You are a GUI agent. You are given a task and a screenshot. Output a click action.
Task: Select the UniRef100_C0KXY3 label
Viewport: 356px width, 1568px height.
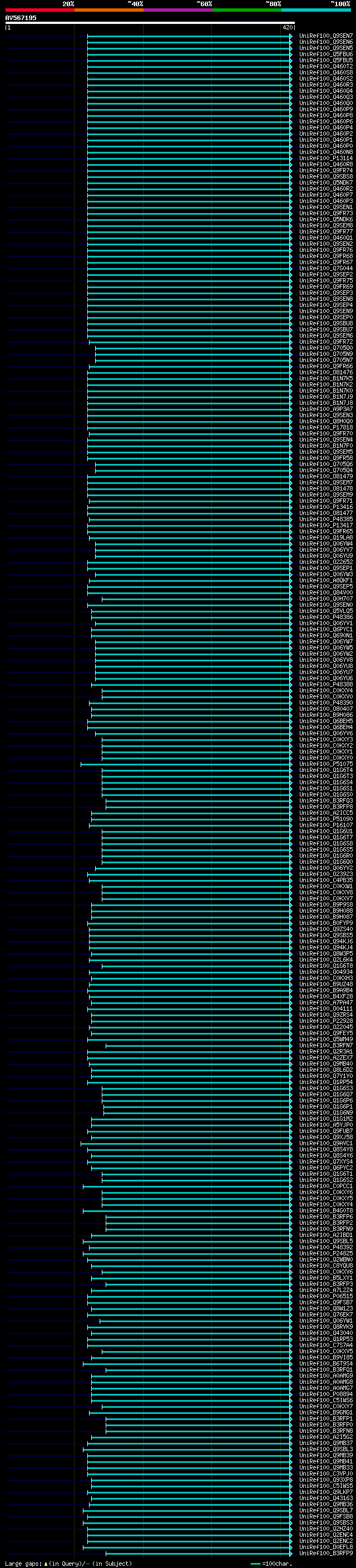coord(326,740)
